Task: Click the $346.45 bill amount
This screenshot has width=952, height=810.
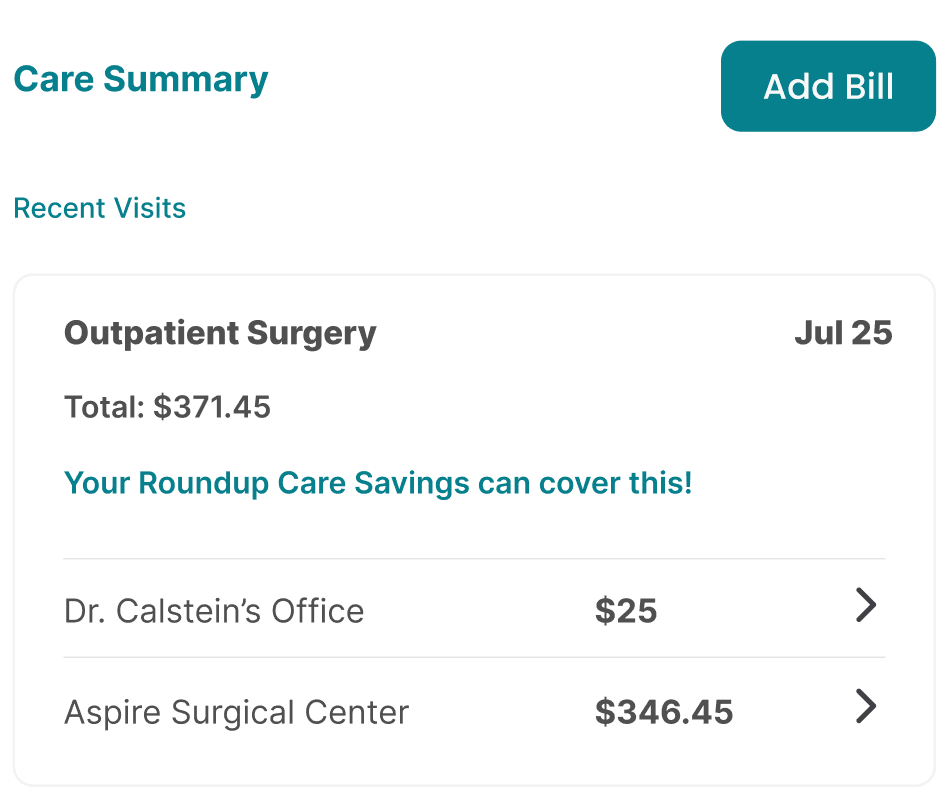Action: pos(664,713)
